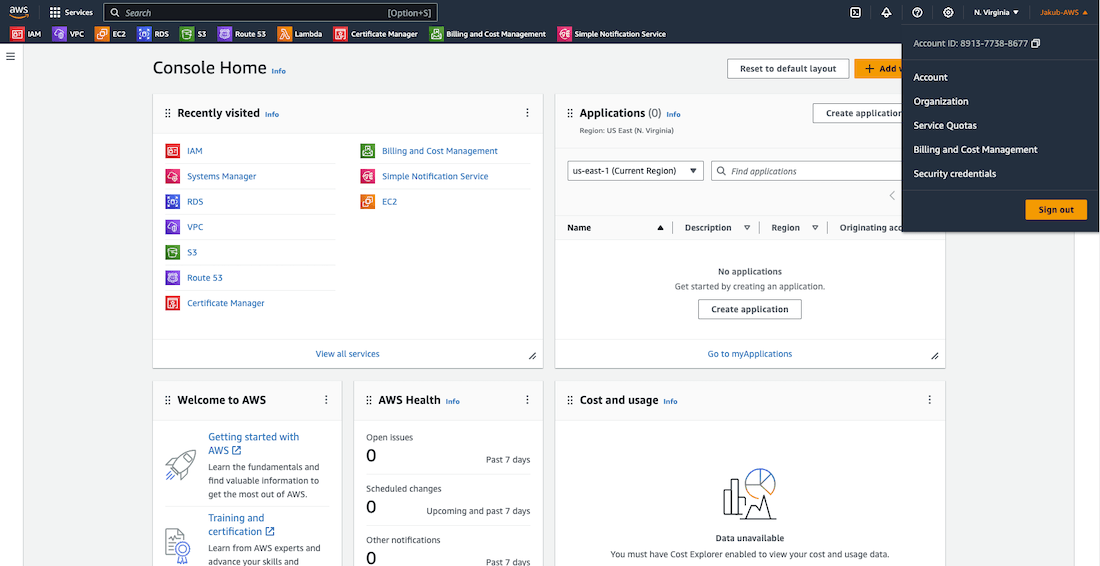1100x566 pixels.
Task: Click the Sign out button
Action: pyautogui.click(x=1056, y=210)
